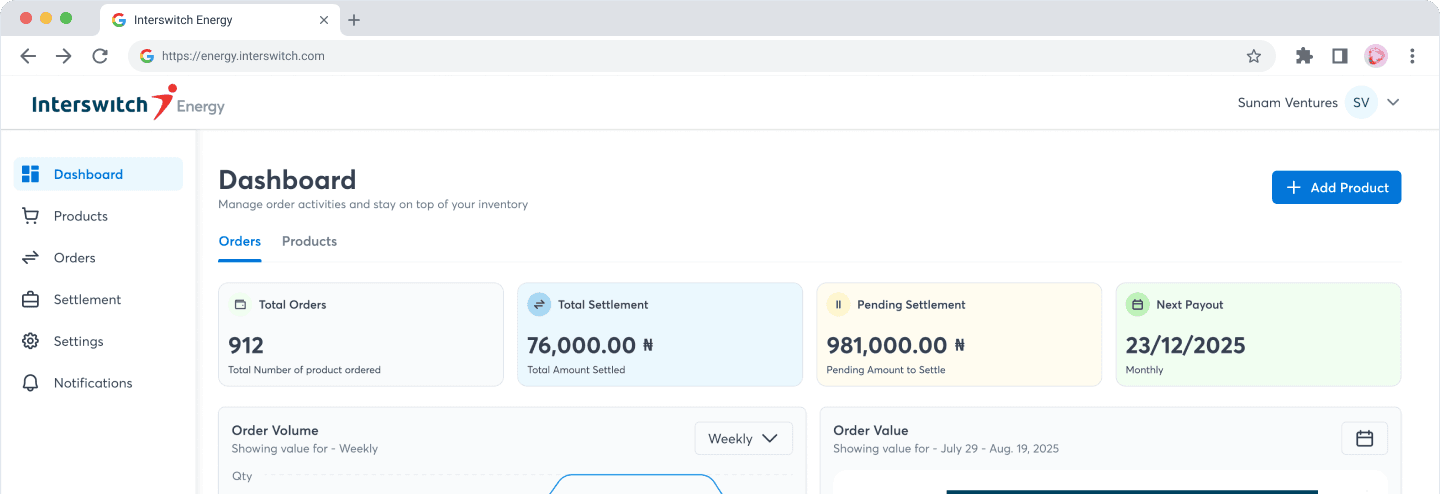1440x494 pixels.
Task: Click the Settings gear icon
Action: click(x=30, y=341)
